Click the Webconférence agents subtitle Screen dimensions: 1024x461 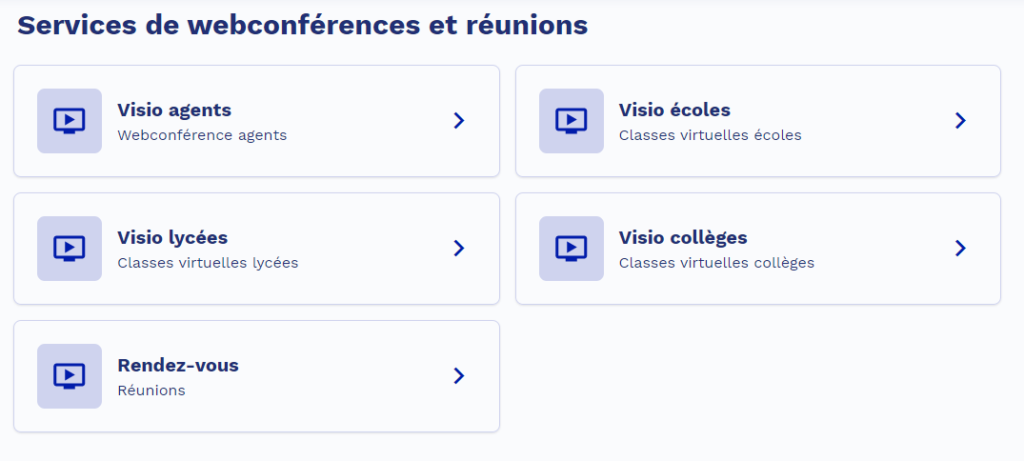click(x=202, y=136)
